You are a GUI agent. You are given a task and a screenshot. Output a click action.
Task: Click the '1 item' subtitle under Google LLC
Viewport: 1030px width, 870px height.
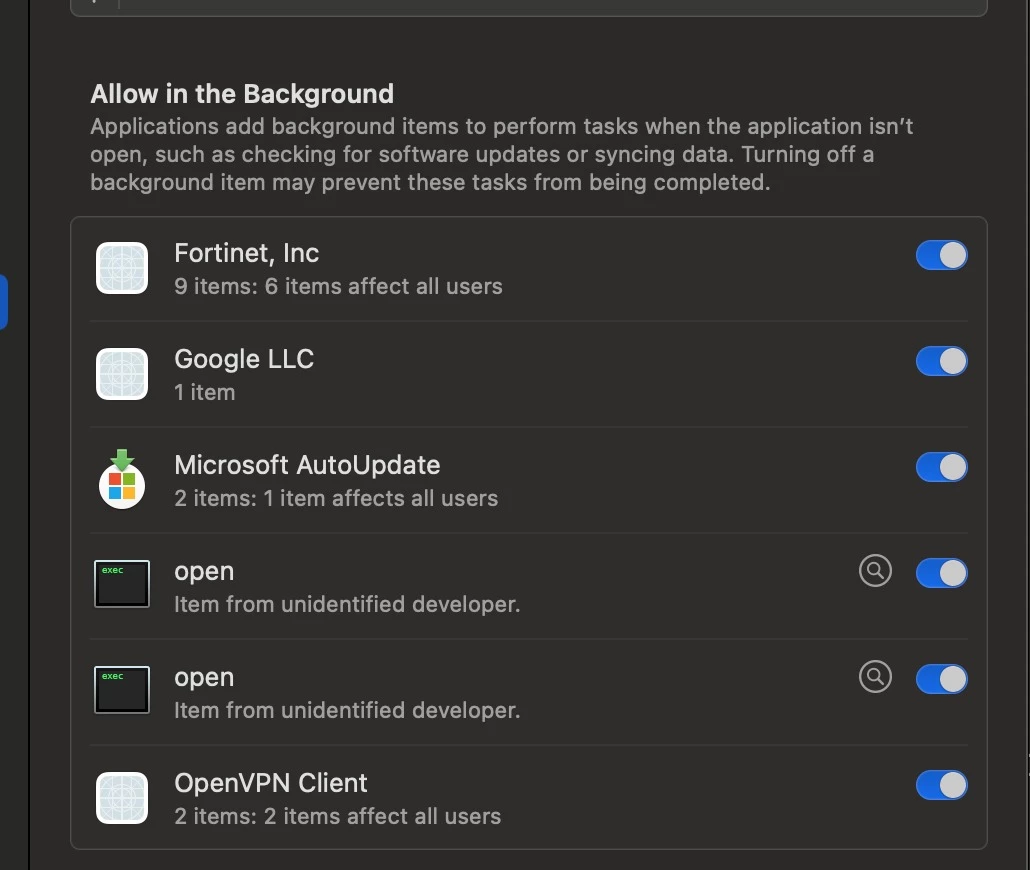click(x=204, y=392)
